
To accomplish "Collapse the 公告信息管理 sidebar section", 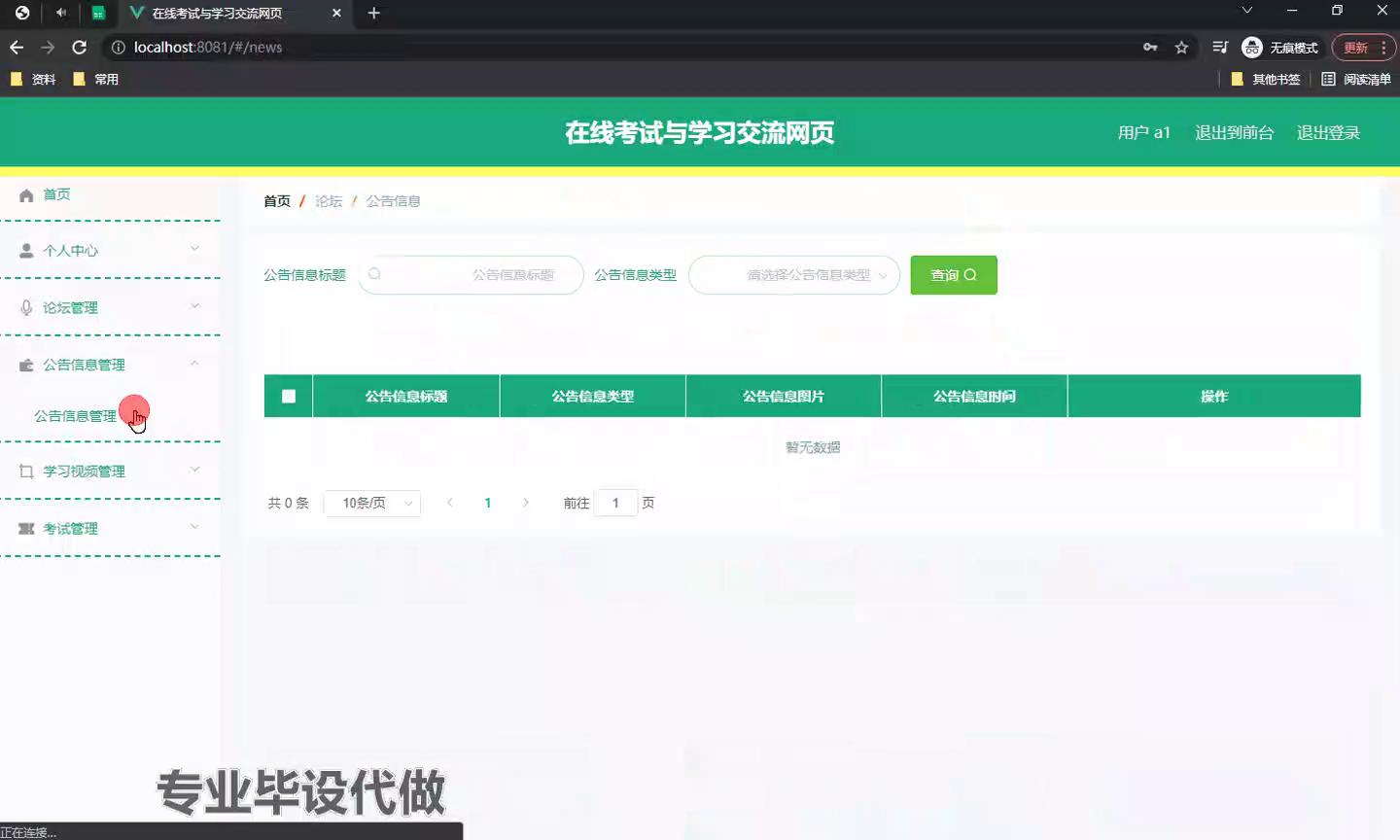I will pyautogui.click(x=109, y=366).
